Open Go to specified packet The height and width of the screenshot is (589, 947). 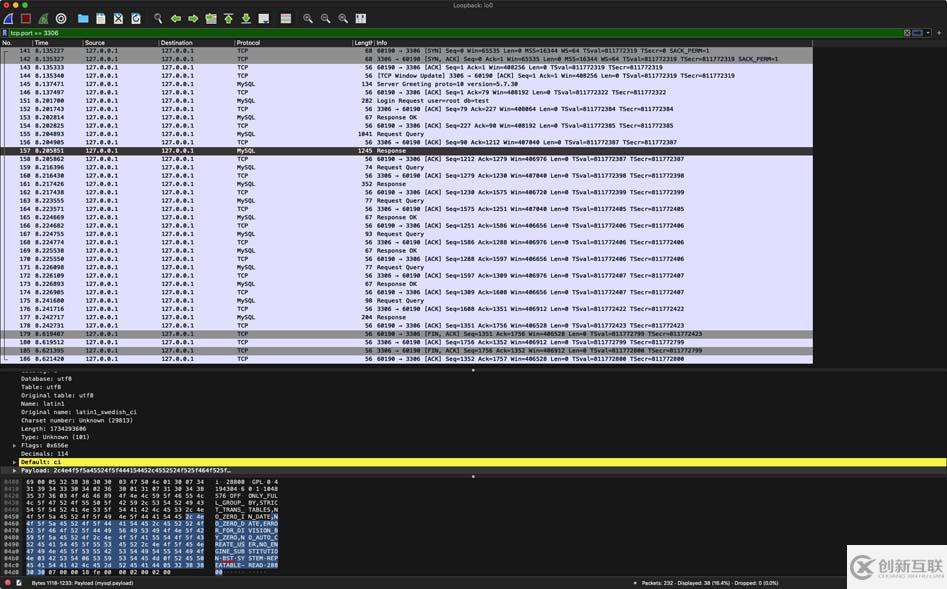[x=211, y=19]
